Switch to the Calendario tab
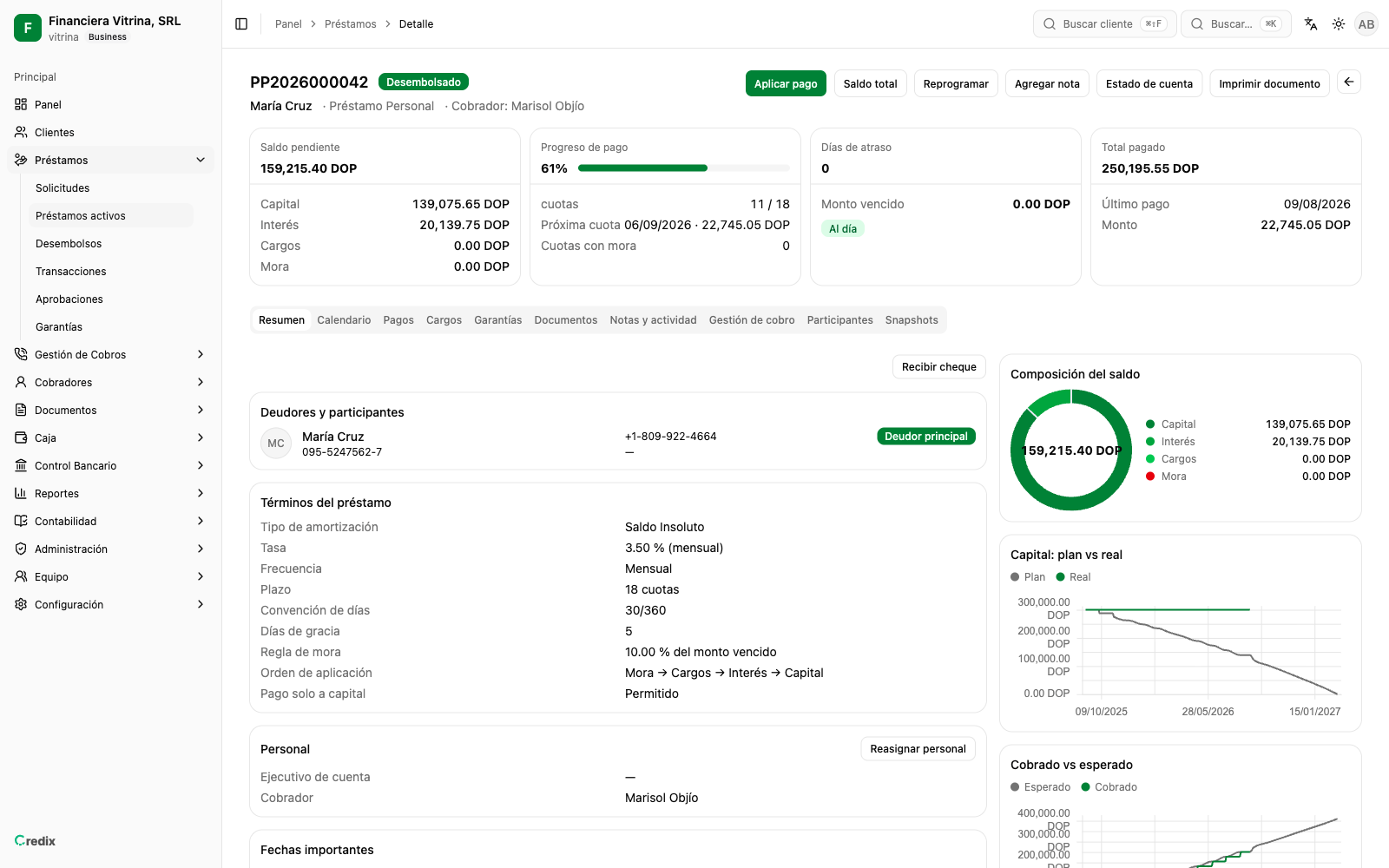1389x868 pixels. 344,320
